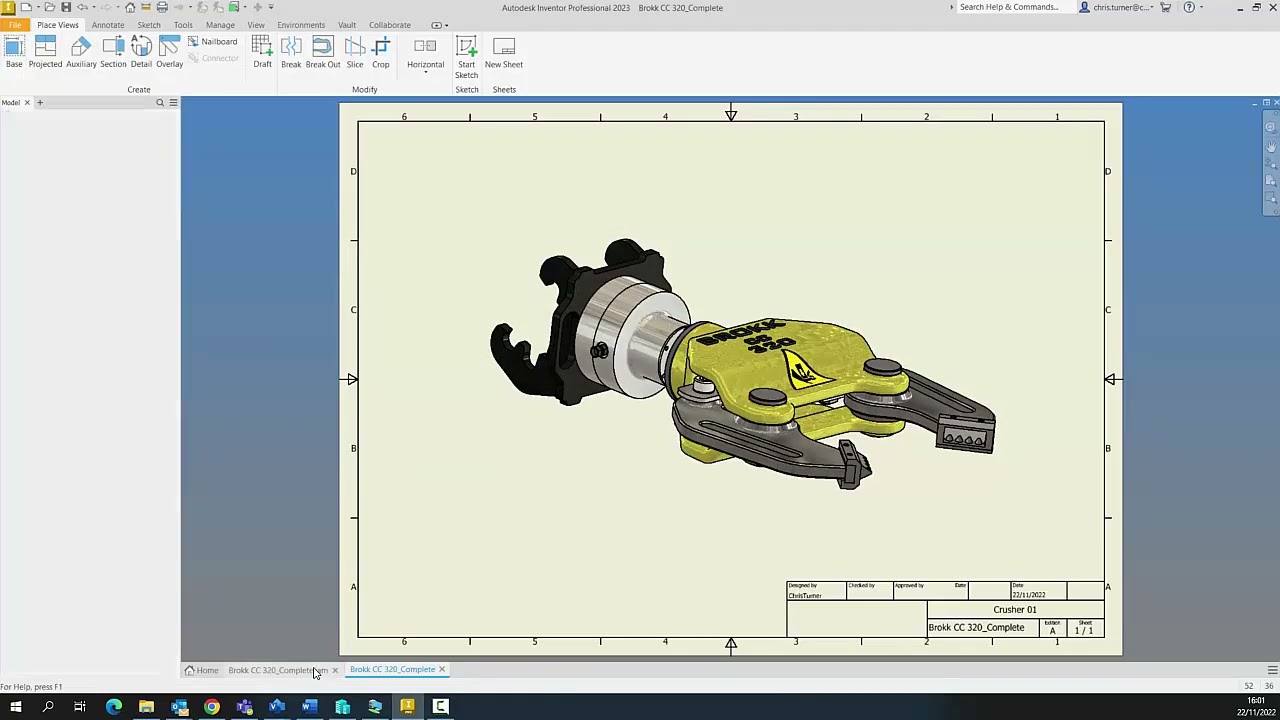This screenshot has width=1280, height=720.
Task: Choose the Auxiliary view tool
Action: click(81, 53)
